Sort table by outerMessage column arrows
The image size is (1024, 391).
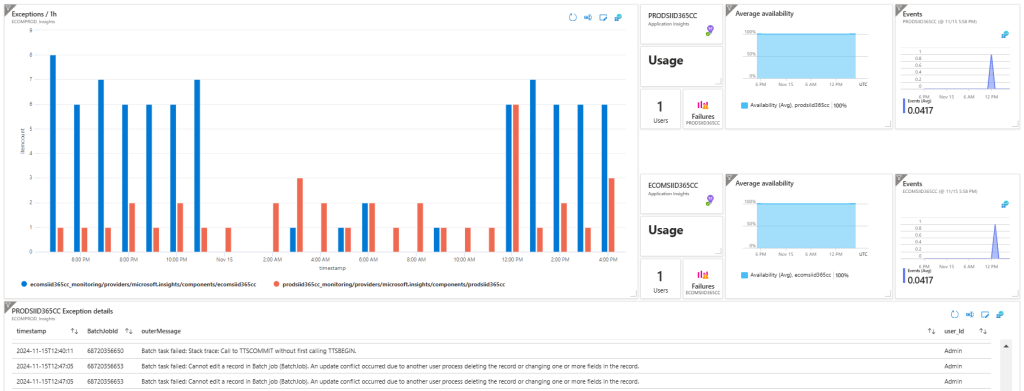pos(931,332)
